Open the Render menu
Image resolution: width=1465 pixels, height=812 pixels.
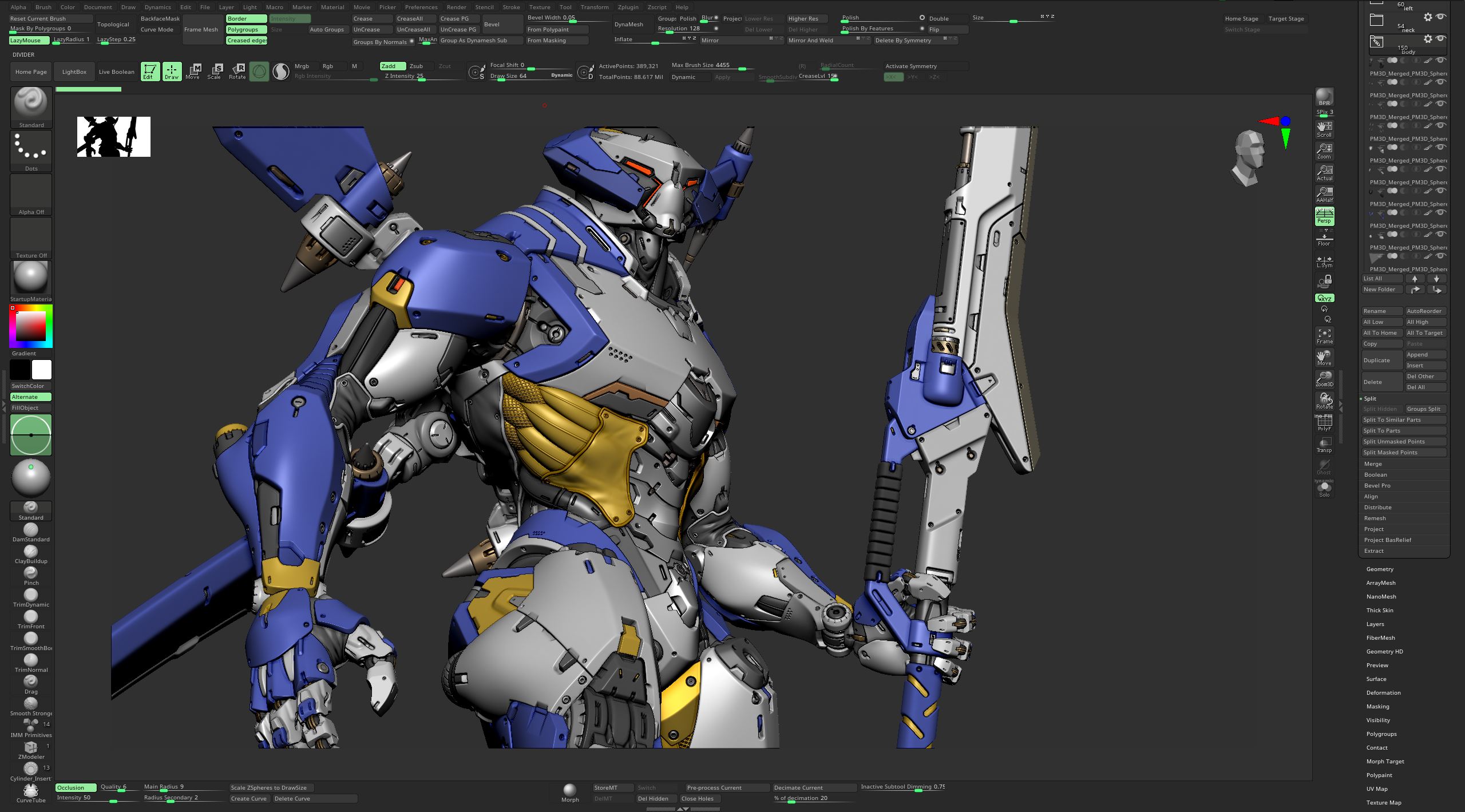pyautogui.click(x=456, y=7)
